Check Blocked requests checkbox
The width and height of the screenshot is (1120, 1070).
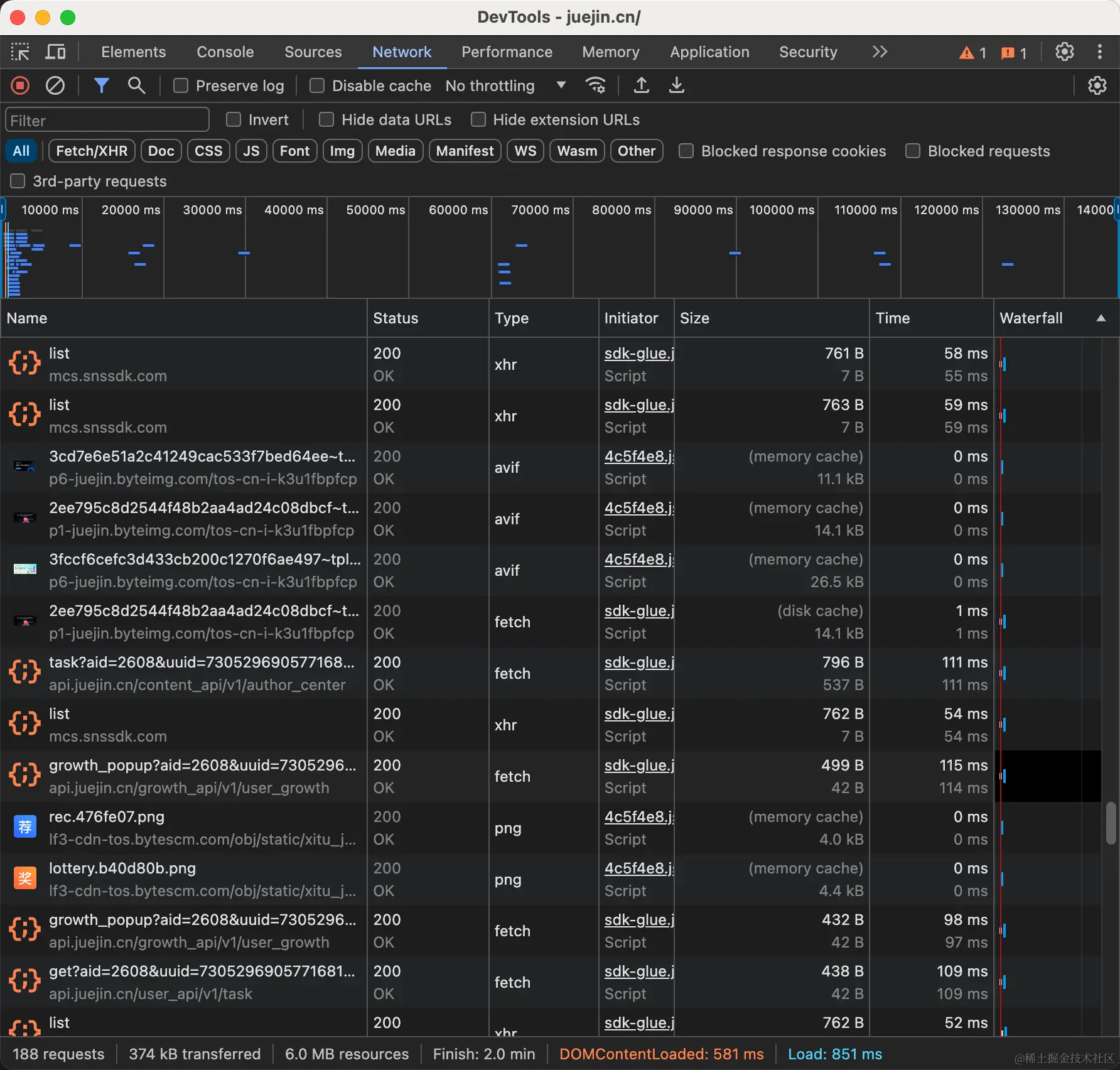coord(913,151)
